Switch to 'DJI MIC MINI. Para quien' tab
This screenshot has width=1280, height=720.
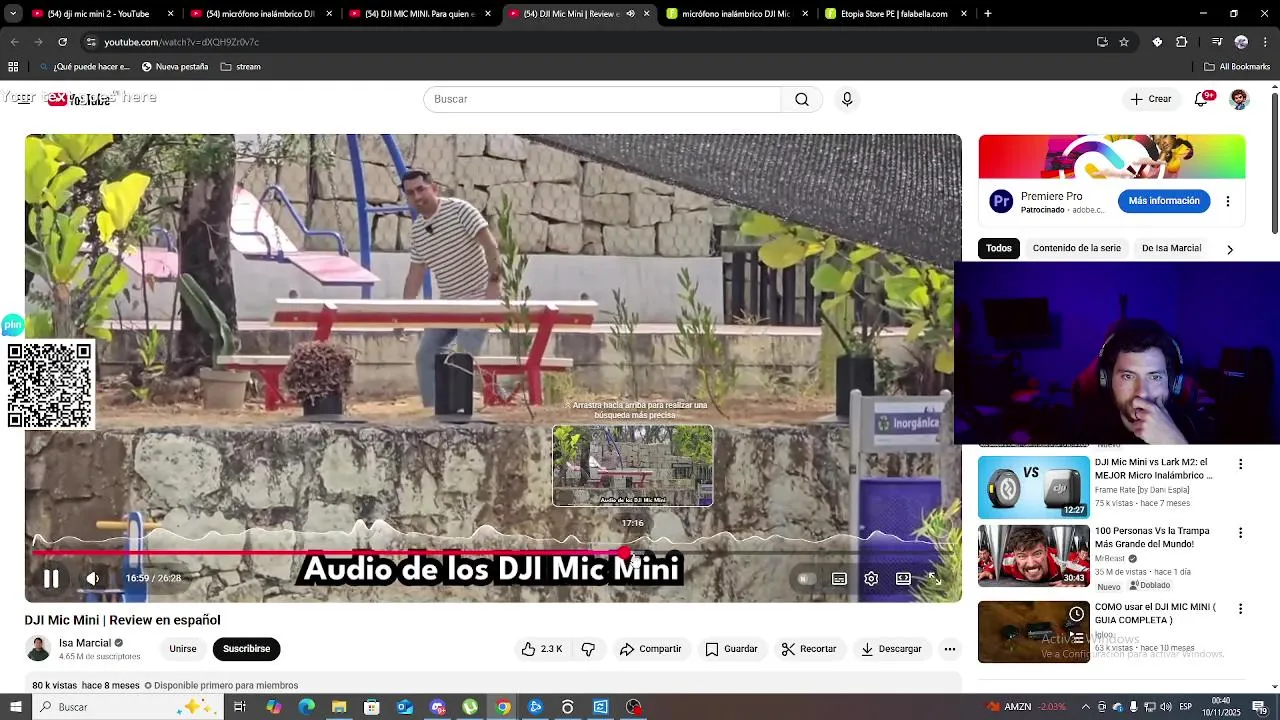point(418,14)
